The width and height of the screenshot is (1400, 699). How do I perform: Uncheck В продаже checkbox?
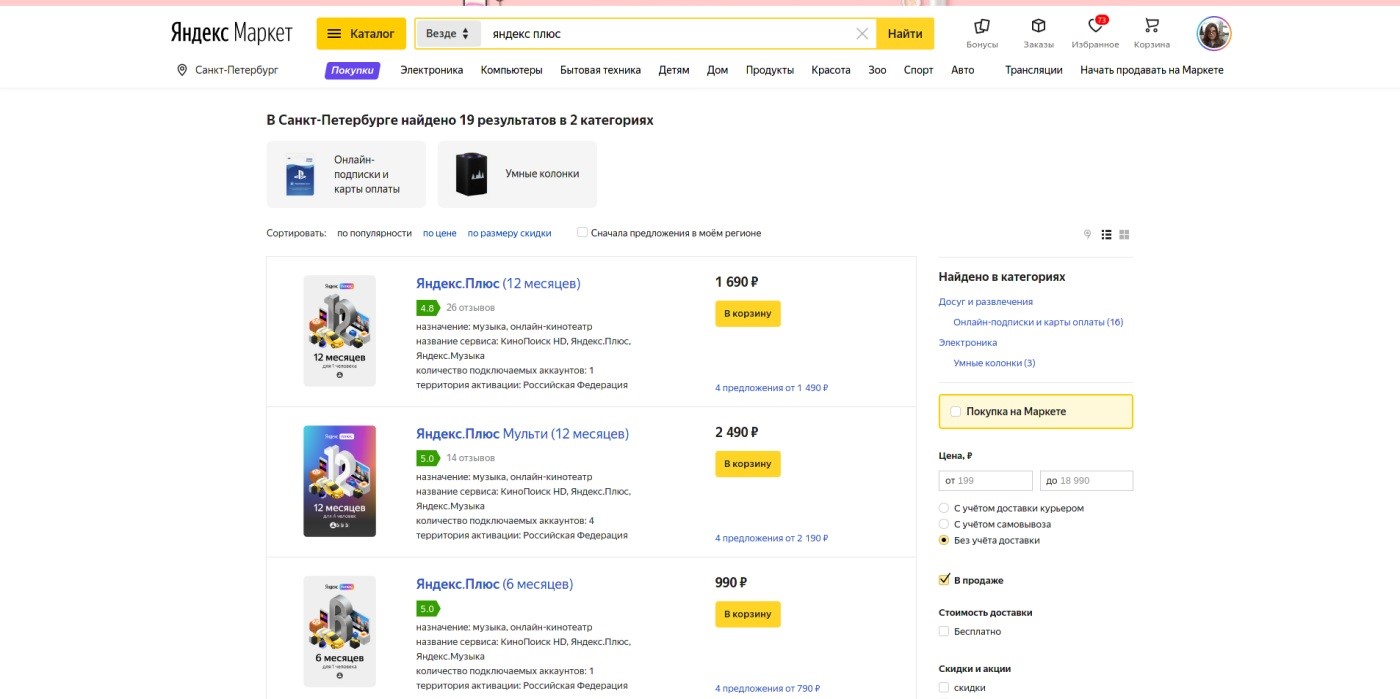[944, 580]
